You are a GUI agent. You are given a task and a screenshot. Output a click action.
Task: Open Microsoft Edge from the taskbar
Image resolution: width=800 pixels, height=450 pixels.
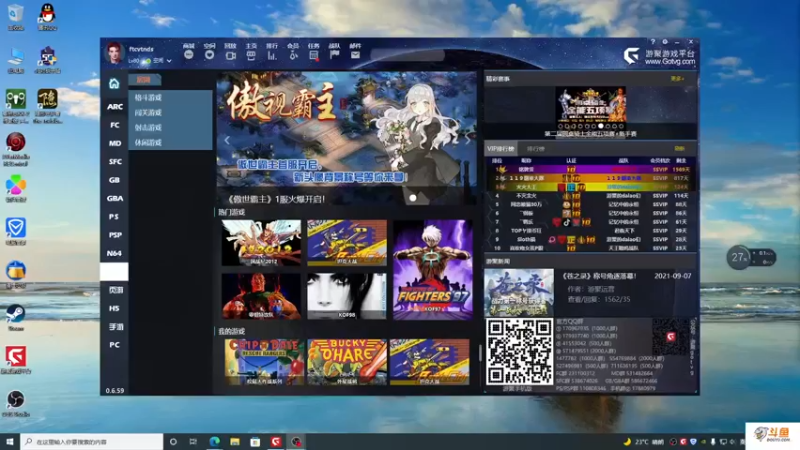click(x=214, y=442)
